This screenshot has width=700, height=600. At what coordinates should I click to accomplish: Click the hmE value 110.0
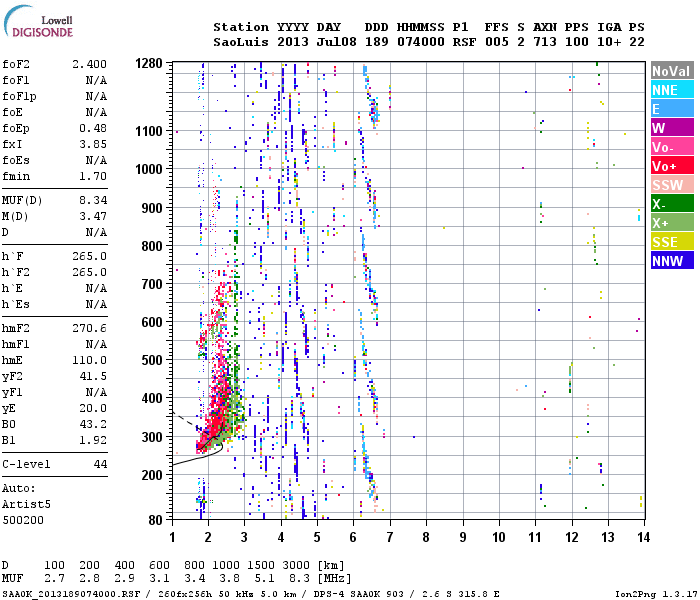click(x=89, y=360)
